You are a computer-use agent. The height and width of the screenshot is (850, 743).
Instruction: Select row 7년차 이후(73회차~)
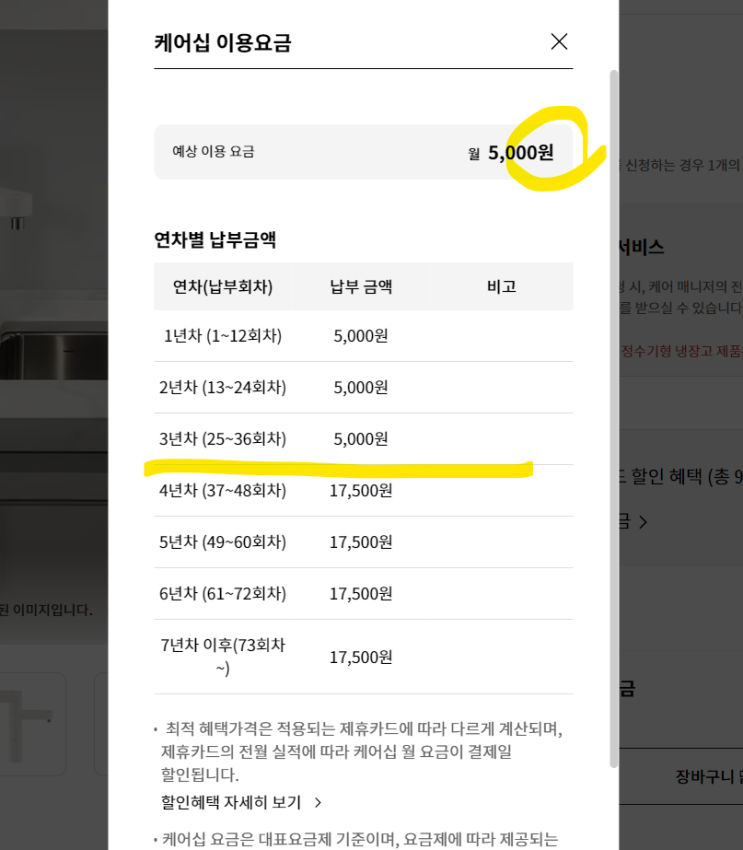click(x=363, y=656)
